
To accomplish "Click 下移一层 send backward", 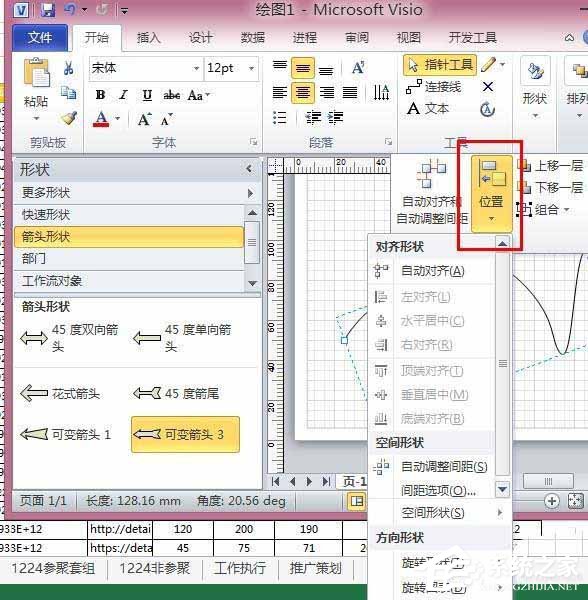I will click(550, 187).
